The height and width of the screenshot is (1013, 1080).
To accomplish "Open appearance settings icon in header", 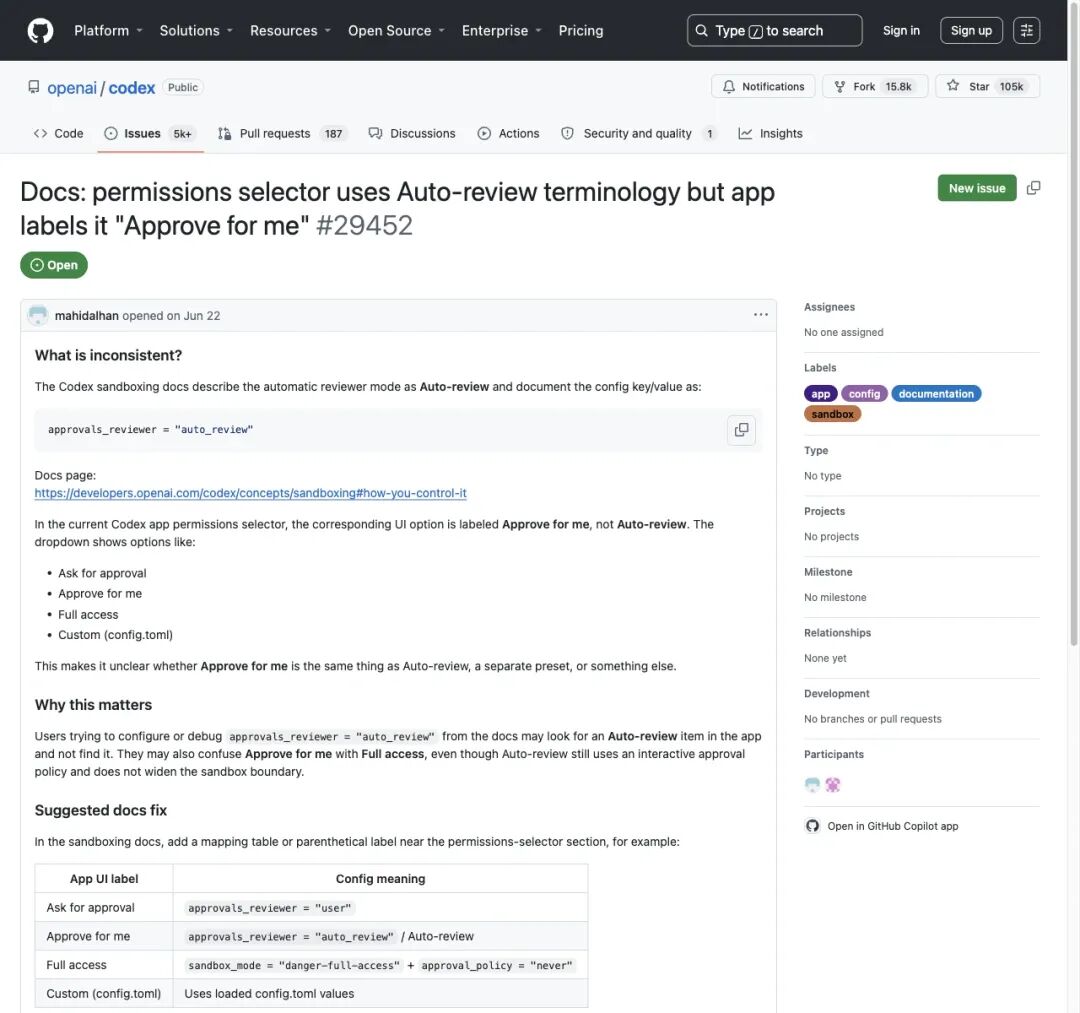I will click(x=1026, y=30).
